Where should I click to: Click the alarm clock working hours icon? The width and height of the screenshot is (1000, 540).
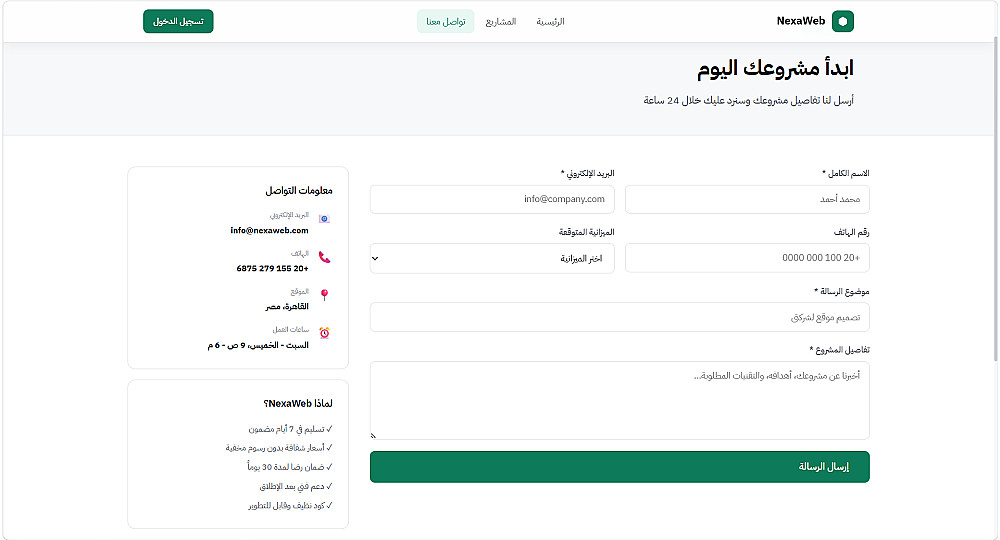click(325, 333)
